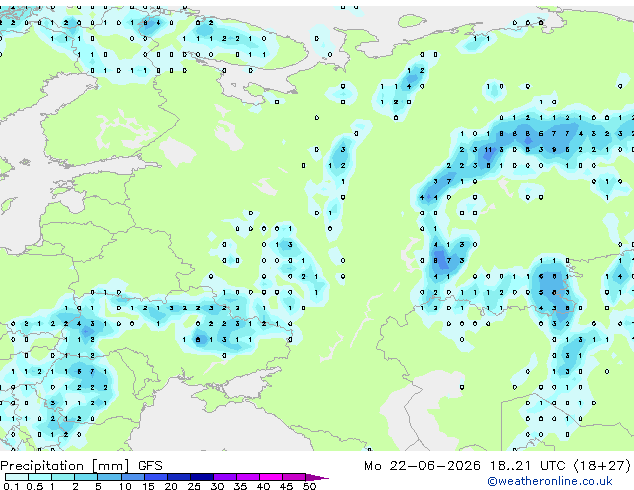
Task: Click the 'Mo 22-06-2026' date text
Action: [422, 466]
